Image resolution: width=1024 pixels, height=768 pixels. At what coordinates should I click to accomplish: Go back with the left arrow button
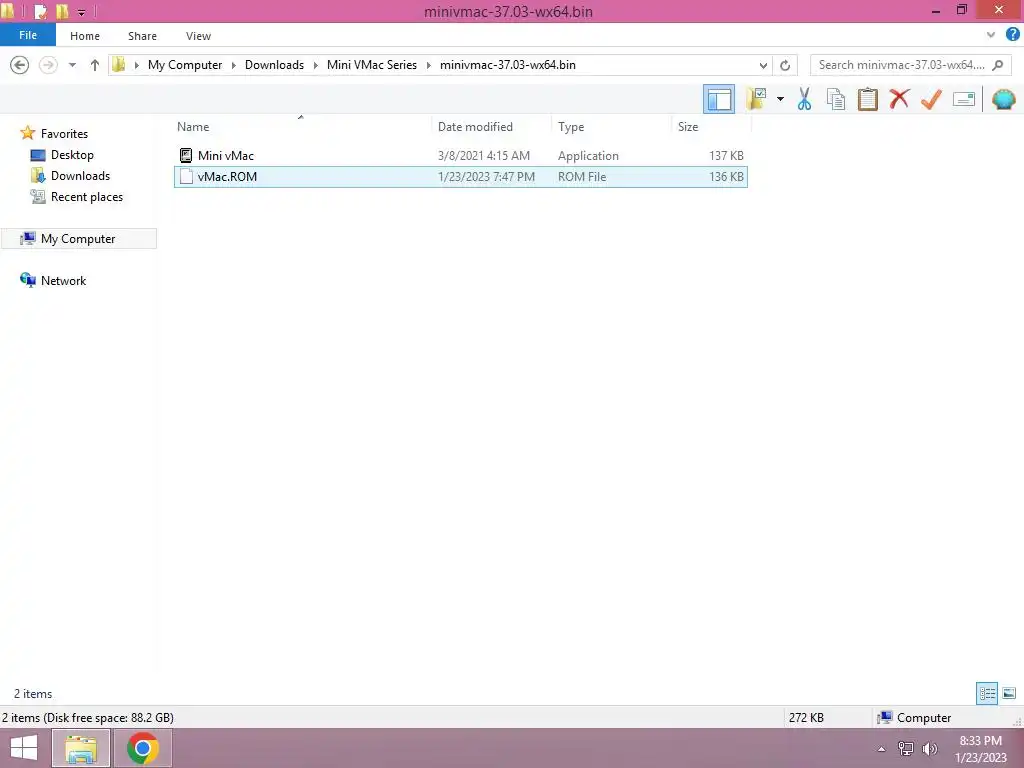(20, 65)
